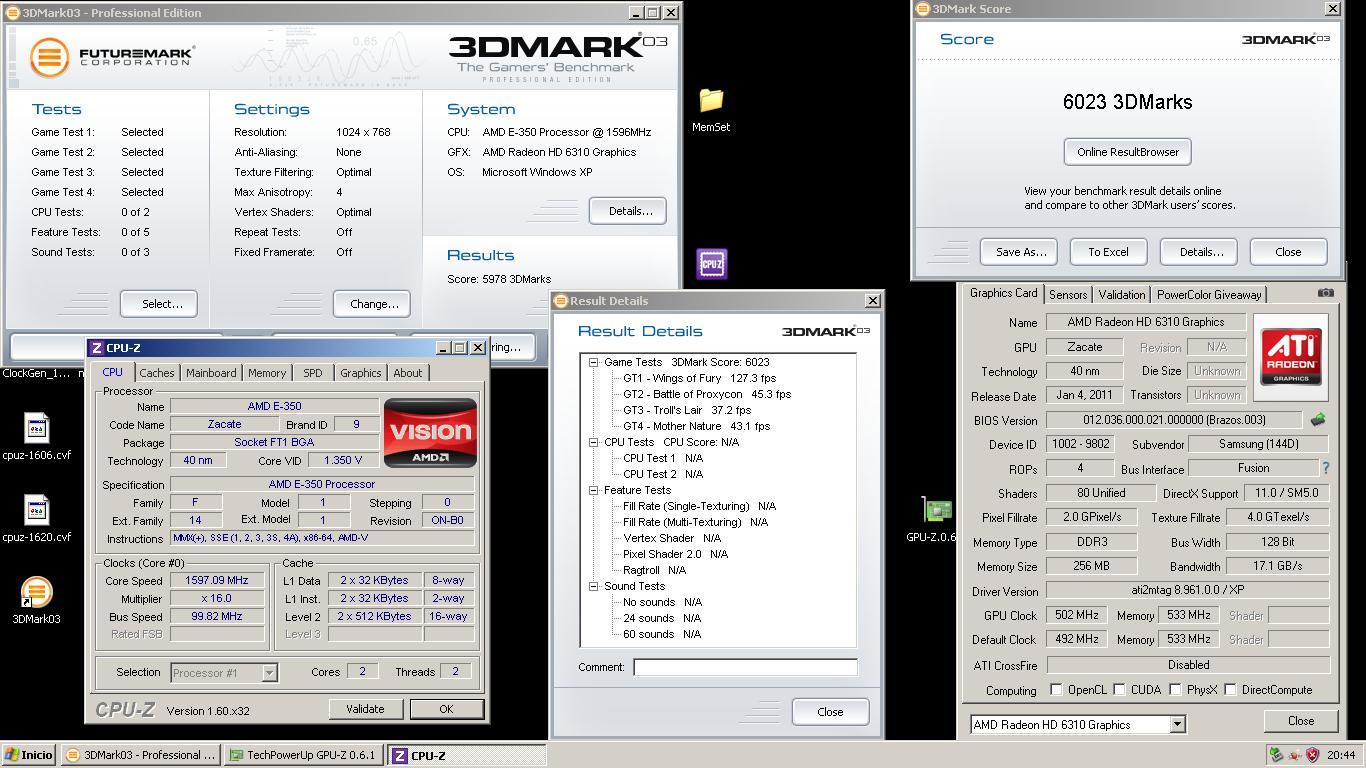Open the SPD tab in CPU-Z
The width and height of the screenshot is (1366, 768).
(x=313, y=373)
